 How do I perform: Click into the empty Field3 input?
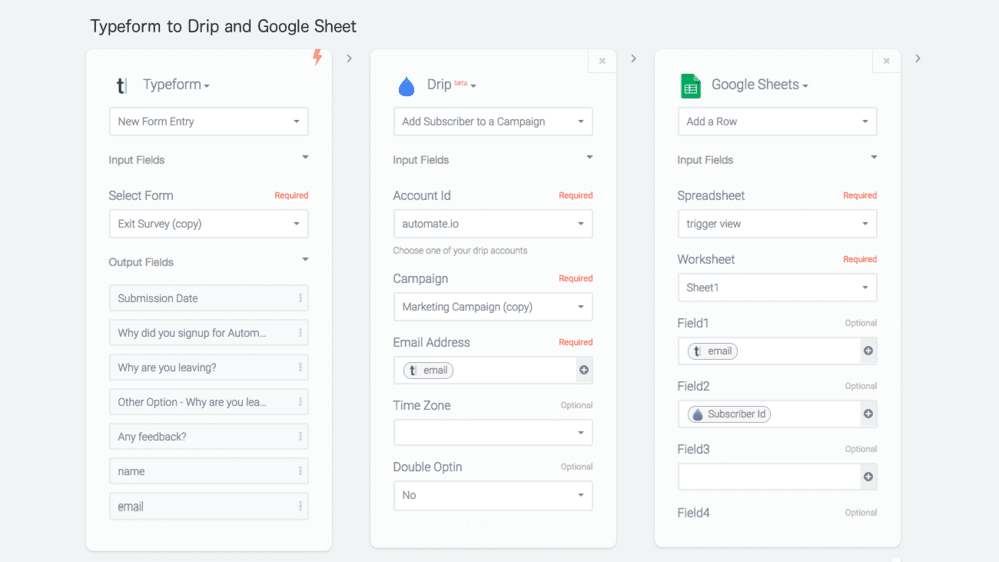[x=770, y=477]
